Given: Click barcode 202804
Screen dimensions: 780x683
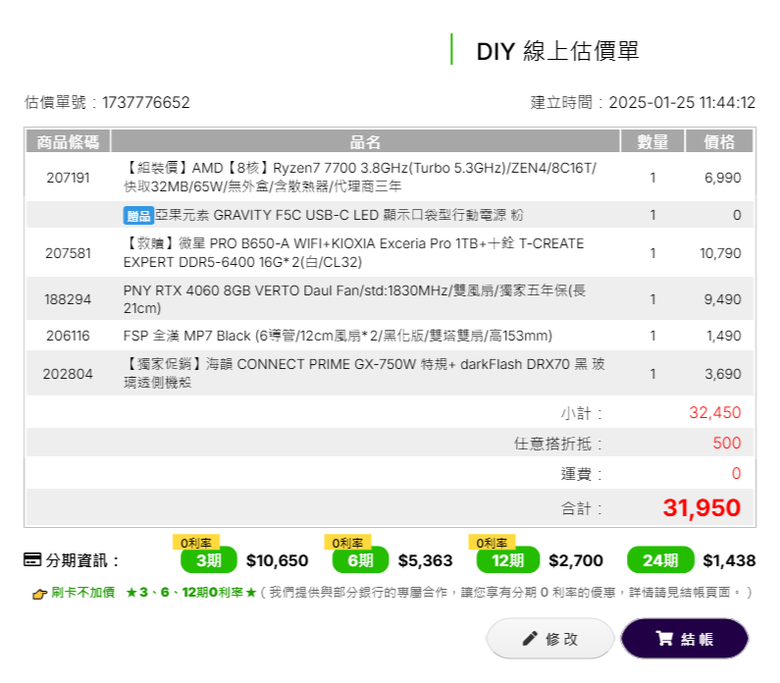Looking at the screenshot, I should 68,374.
